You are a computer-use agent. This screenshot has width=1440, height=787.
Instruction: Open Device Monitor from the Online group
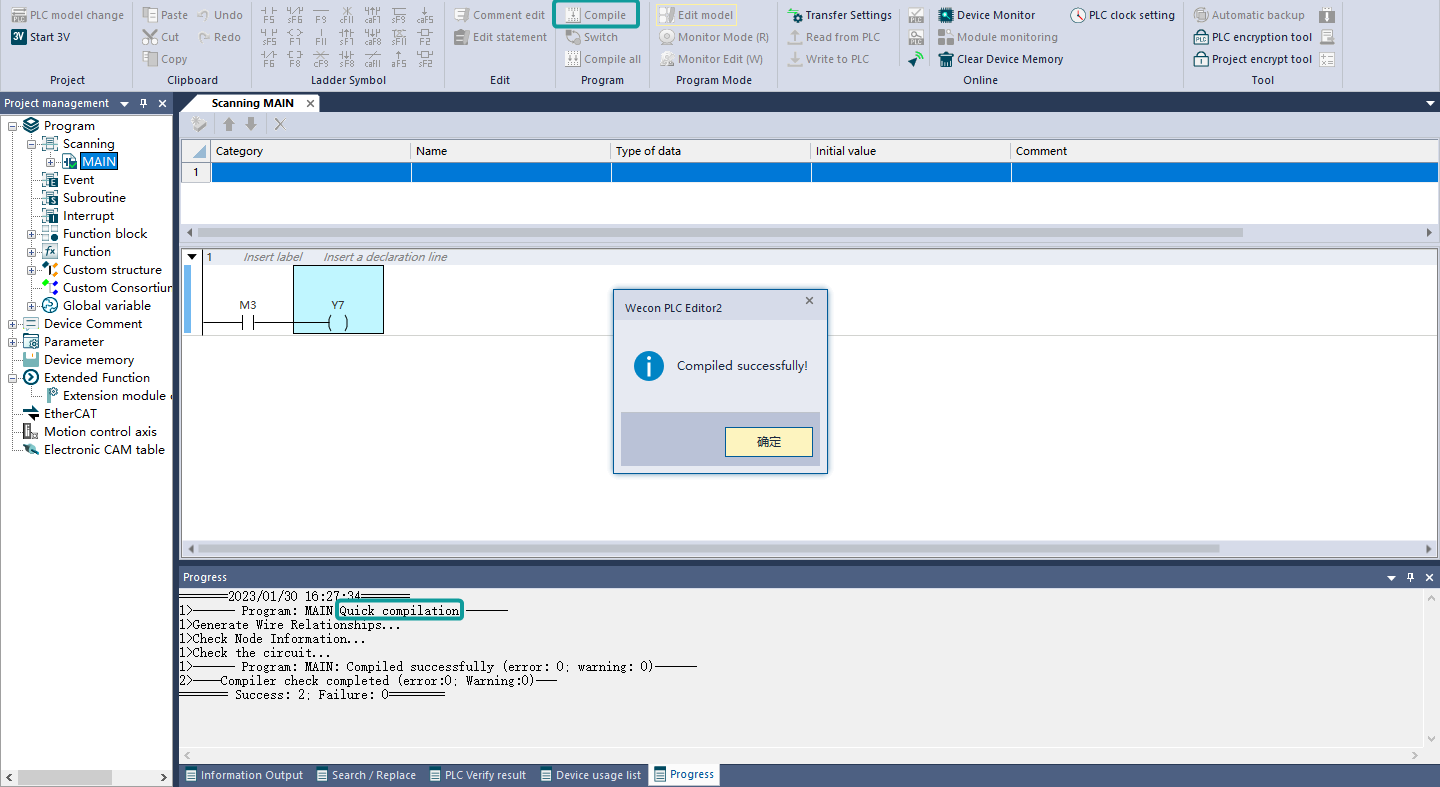click(x=946, y=15)
